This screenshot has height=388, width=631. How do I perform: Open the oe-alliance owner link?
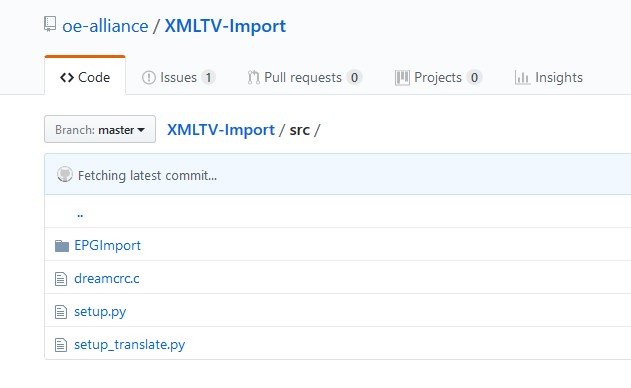(x=105, y=26)
